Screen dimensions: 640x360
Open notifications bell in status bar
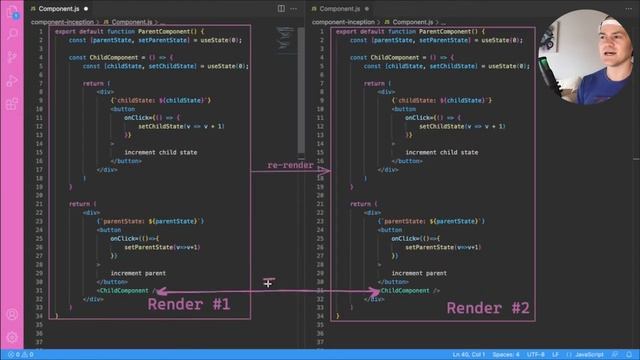(629, 354)
